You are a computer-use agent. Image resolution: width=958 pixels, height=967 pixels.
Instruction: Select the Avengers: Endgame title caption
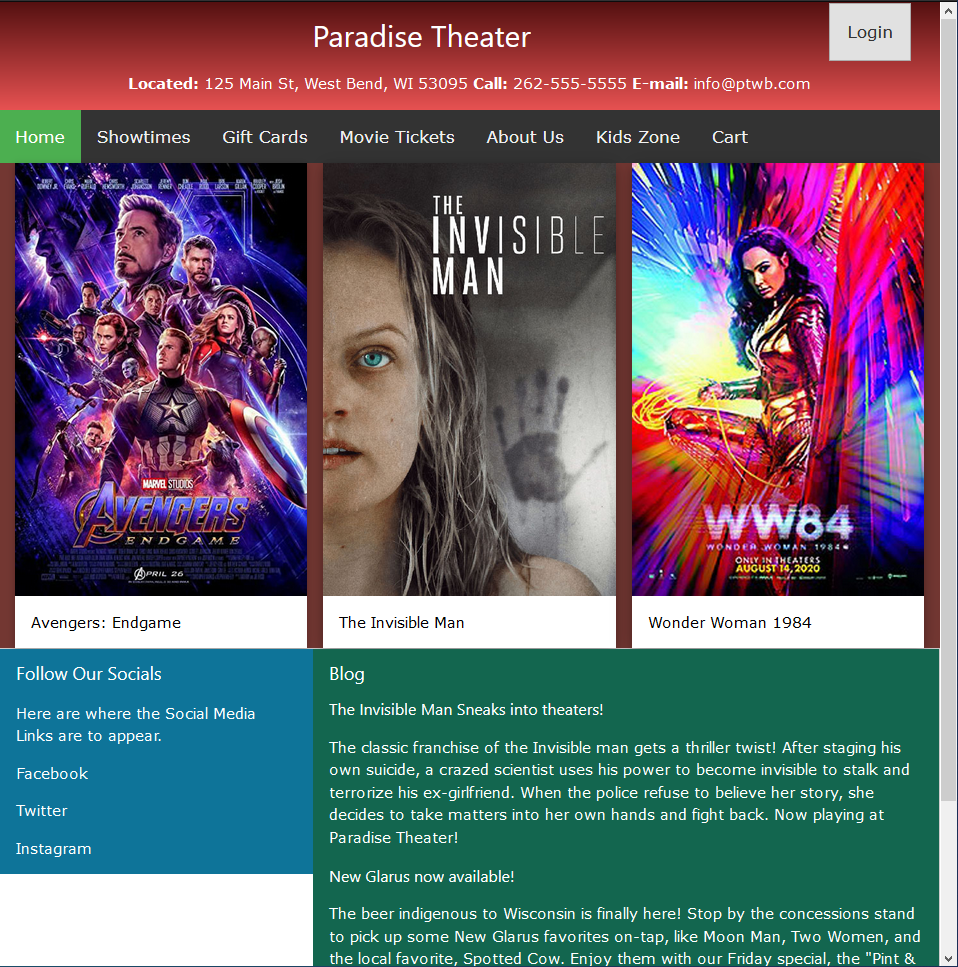[106, 623]
